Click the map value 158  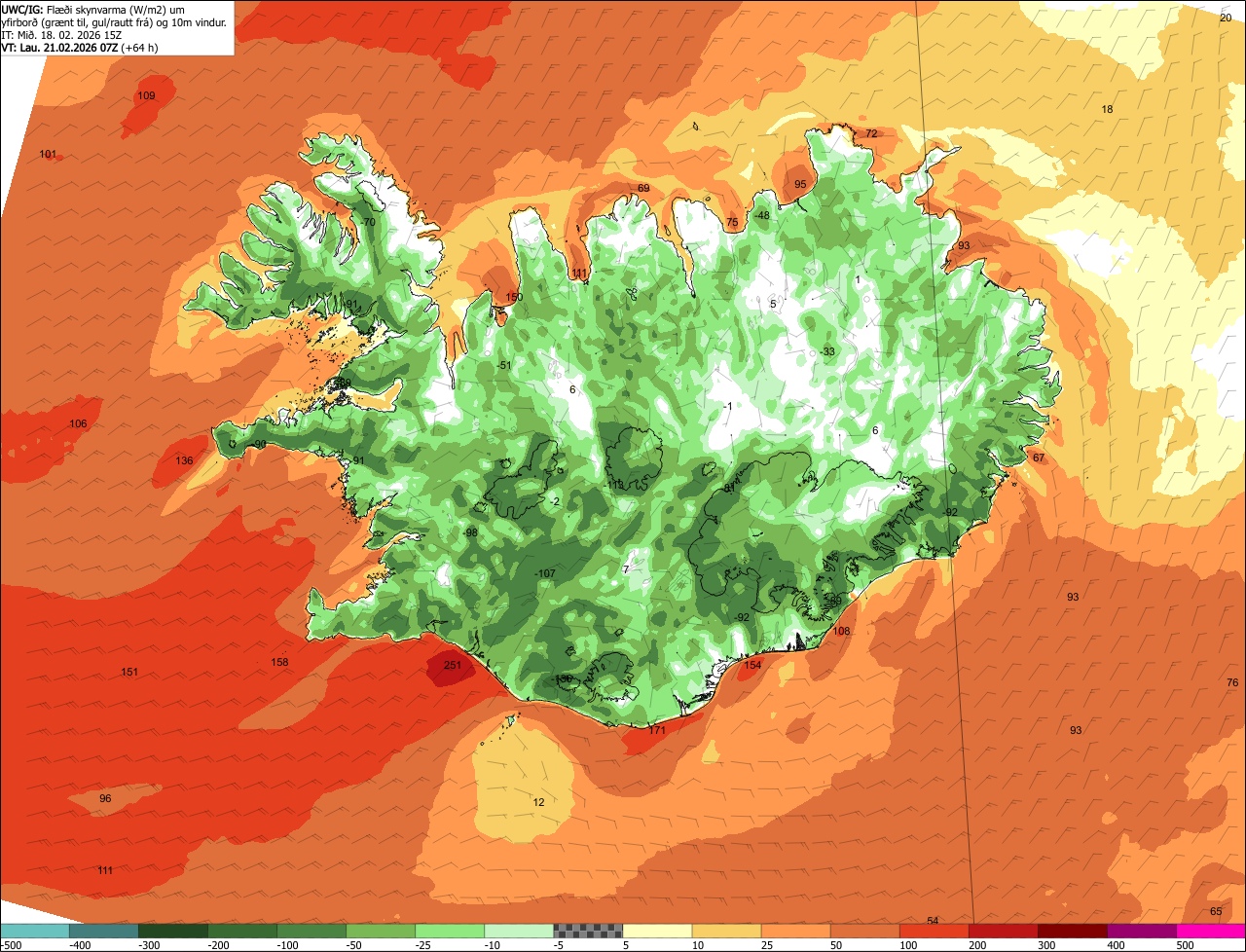coord(279,662)
